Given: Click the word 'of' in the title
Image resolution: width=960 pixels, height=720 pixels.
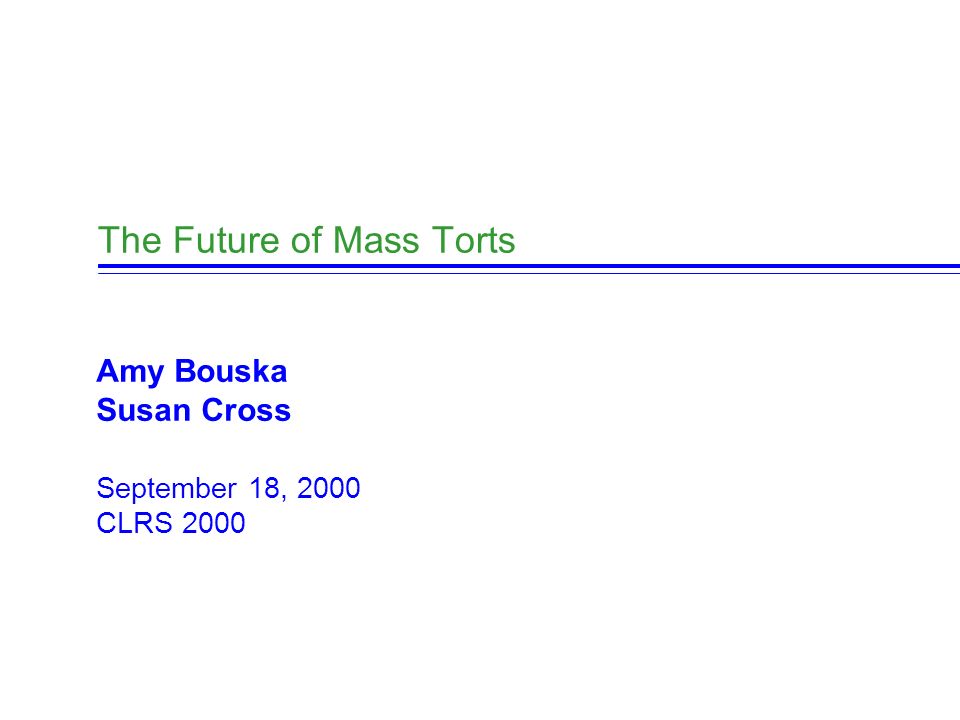Looking at the screenshot, I should pos(307,240).
